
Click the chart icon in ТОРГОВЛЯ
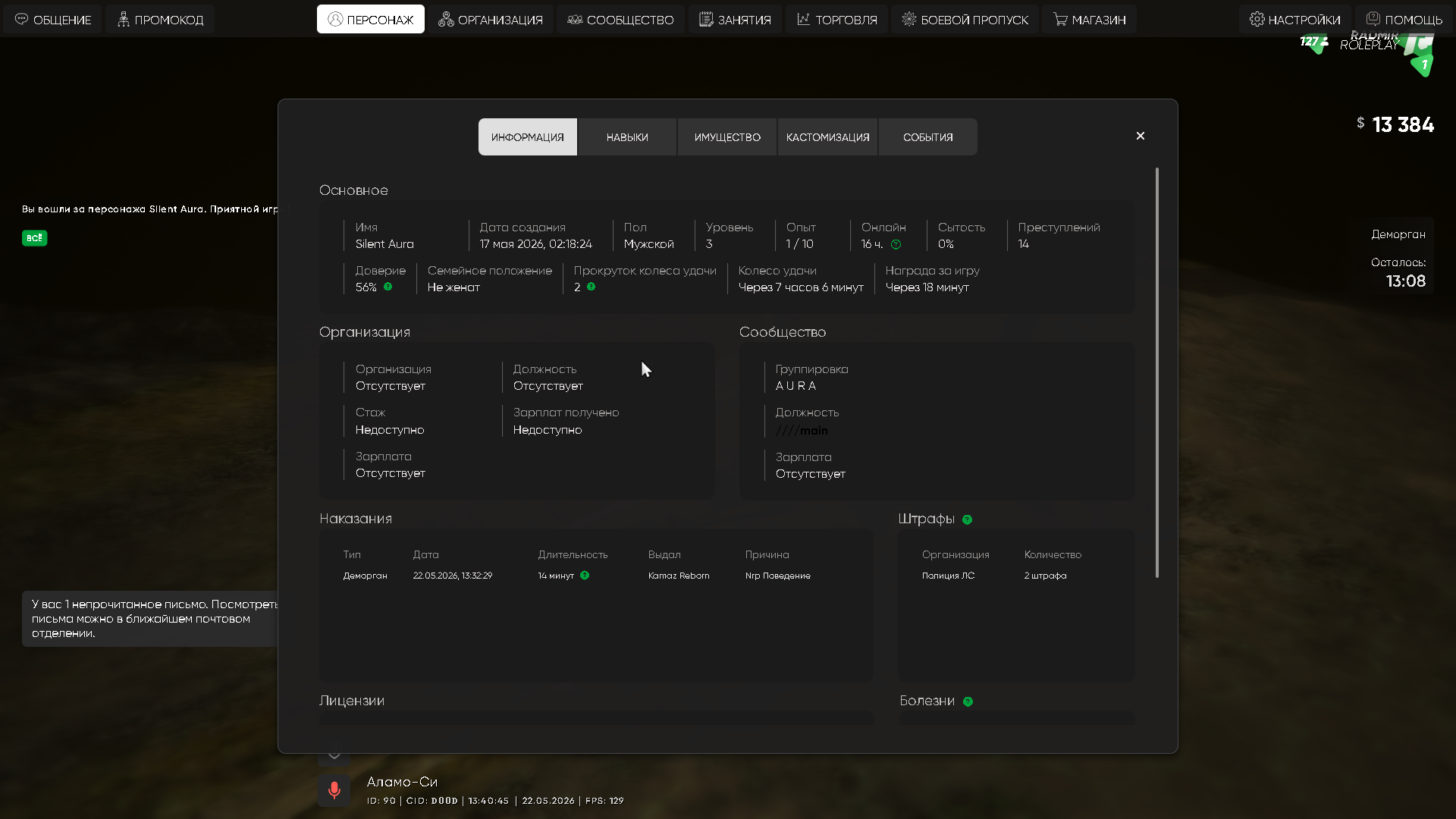click(804, 19)
